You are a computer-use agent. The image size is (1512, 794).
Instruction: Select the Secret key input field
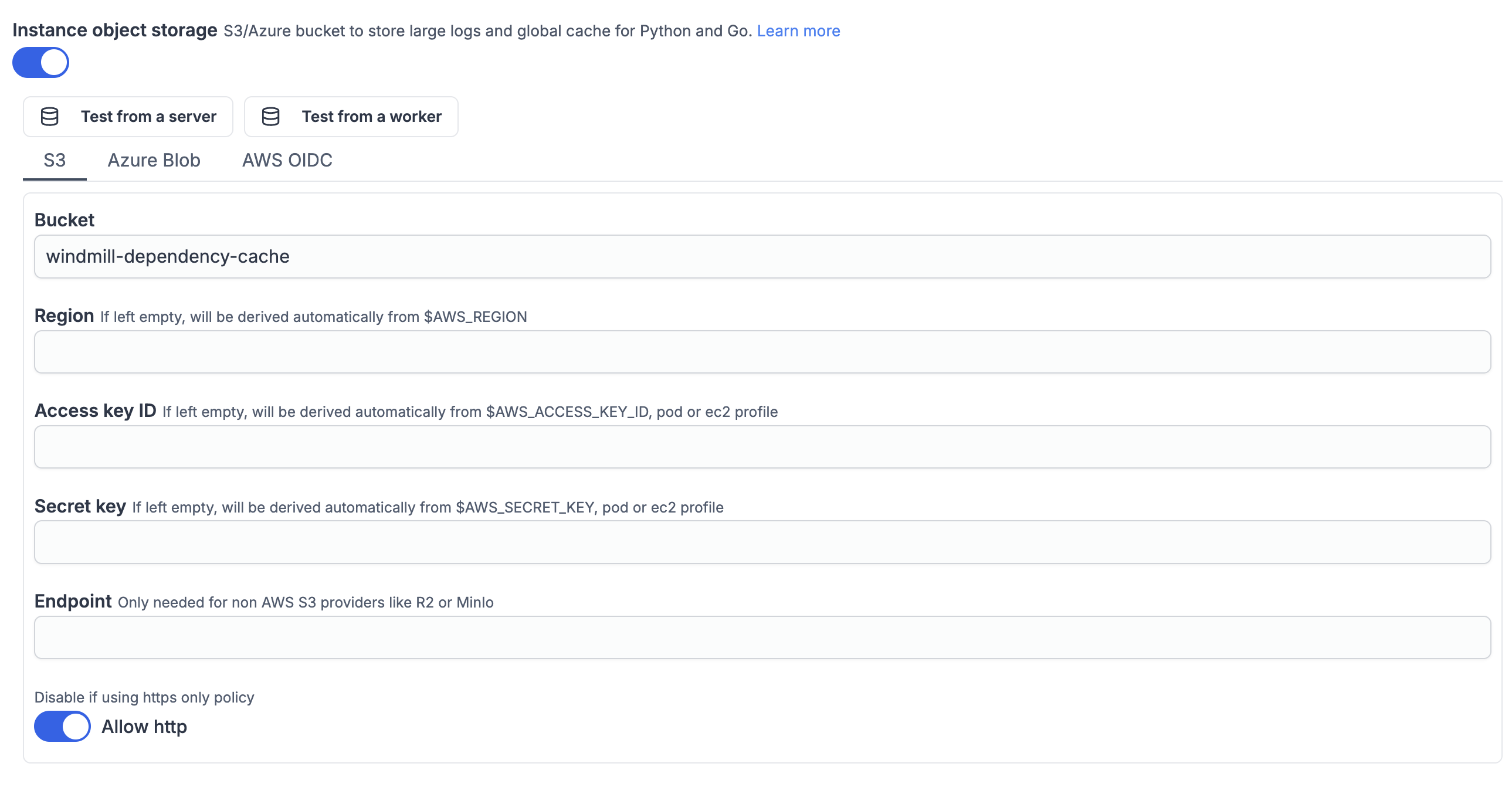[x=757, y=542]
